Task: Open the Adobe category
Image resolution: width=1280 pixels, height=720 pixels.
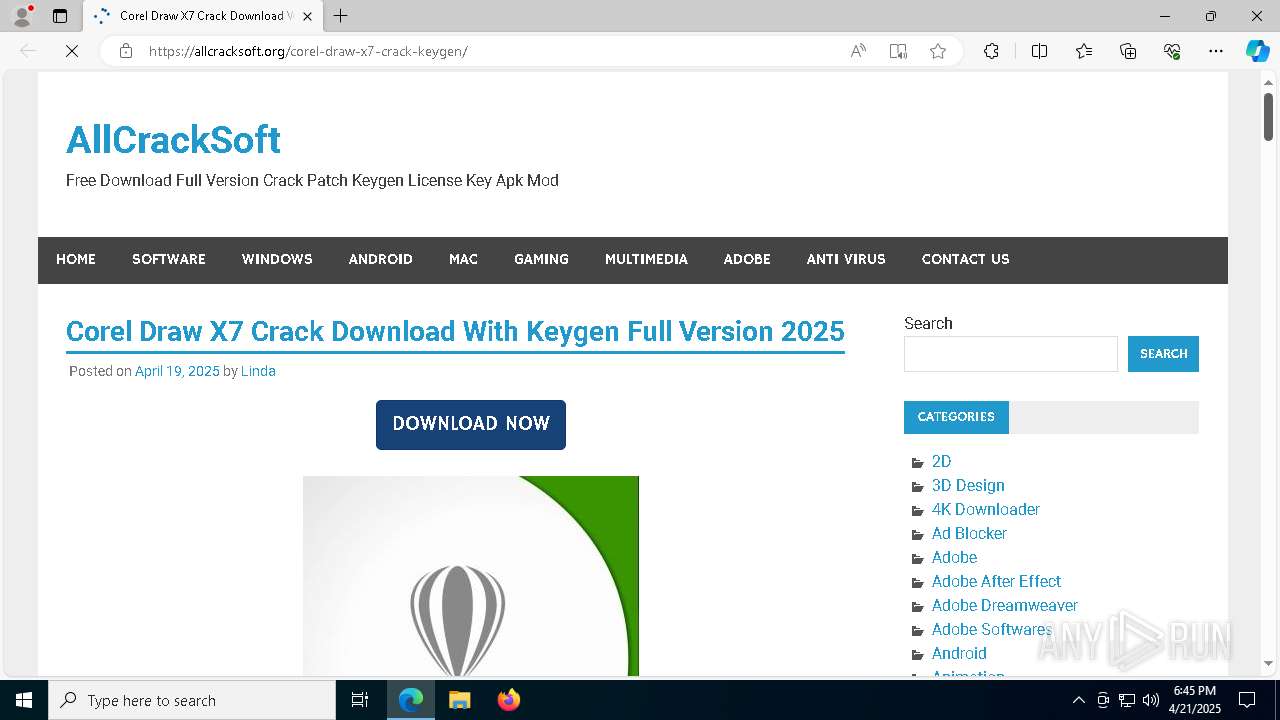Action: 954,558
